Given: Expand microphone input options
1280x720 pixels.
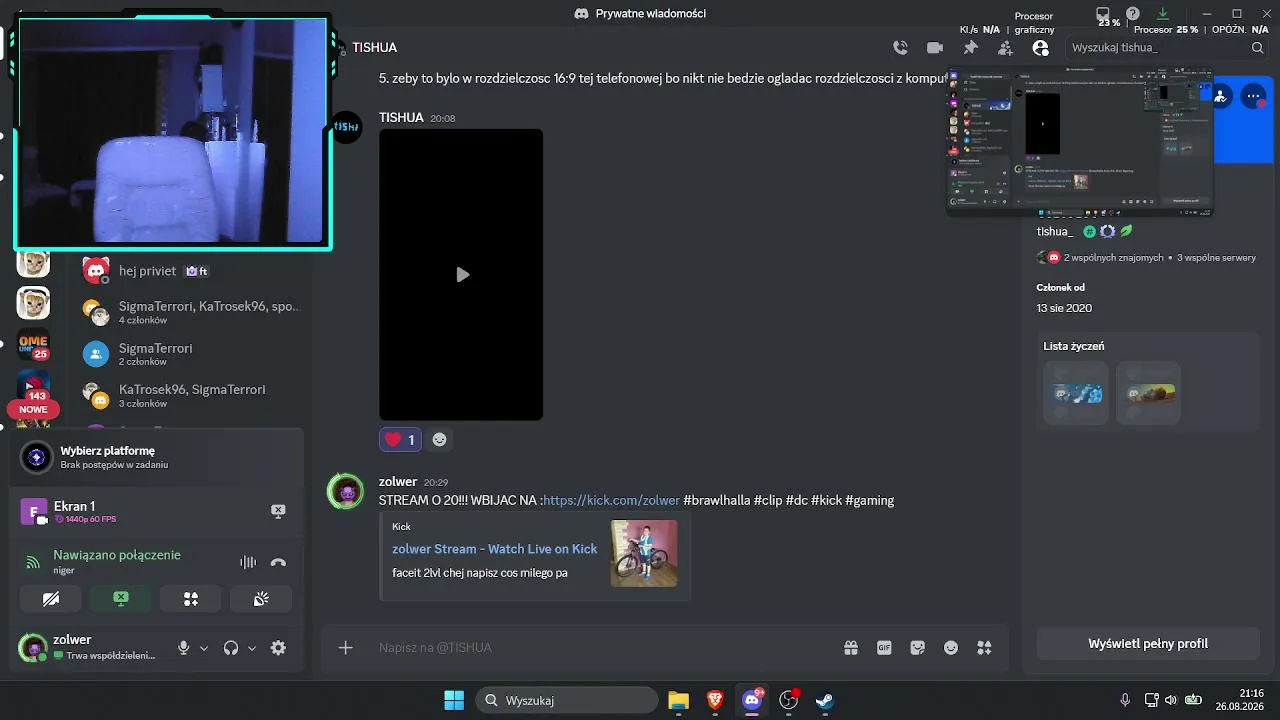Looking at the screenshot, I should (x=204, y=648).
